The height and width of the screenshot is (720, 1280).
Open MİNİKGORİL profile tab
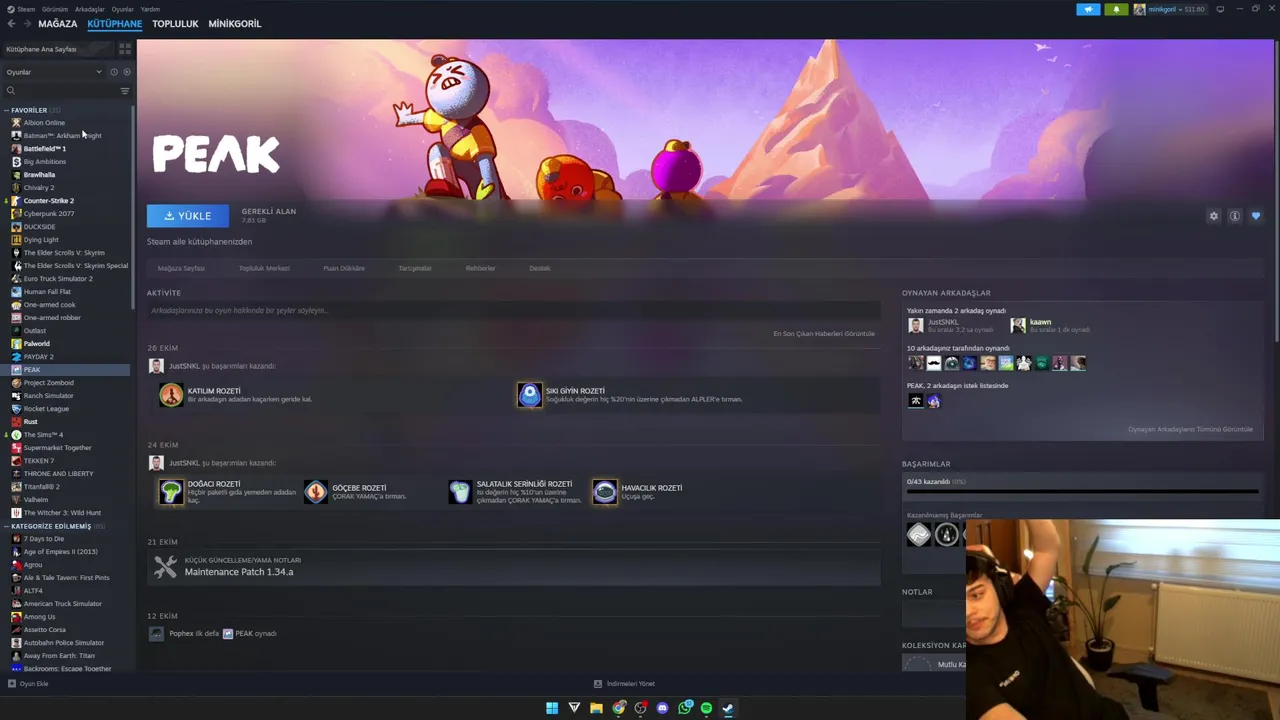[x=234, y=23]
